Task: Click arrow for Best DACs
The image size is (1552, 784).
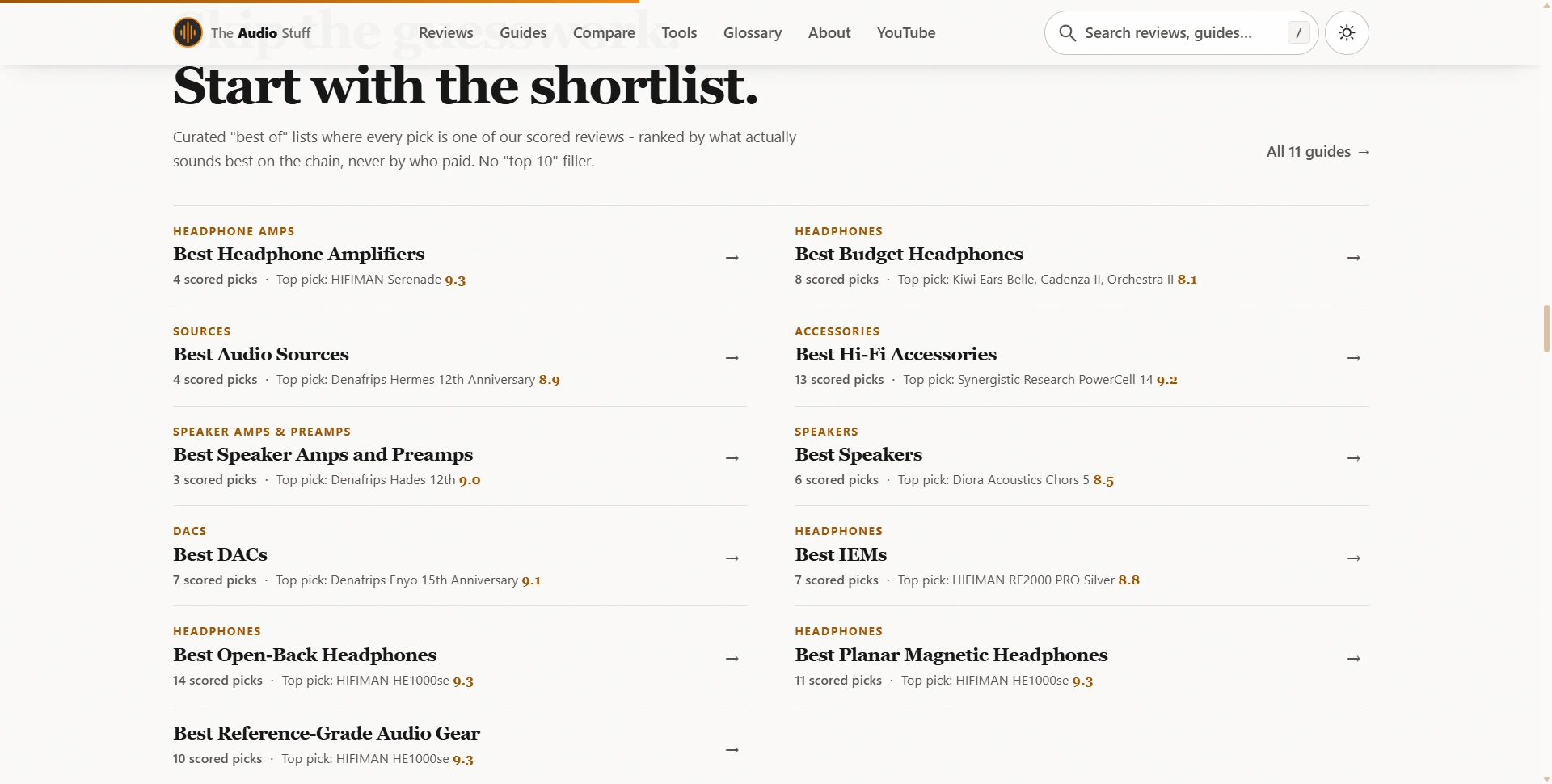Action: click(732, 558)
